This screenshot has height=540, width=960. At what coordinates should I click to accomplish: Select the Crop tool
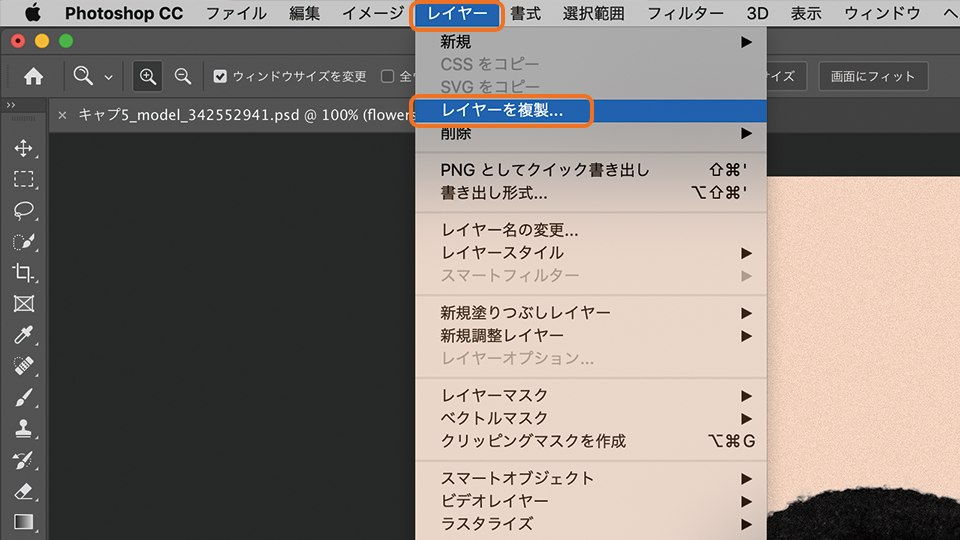click(23, 272)
